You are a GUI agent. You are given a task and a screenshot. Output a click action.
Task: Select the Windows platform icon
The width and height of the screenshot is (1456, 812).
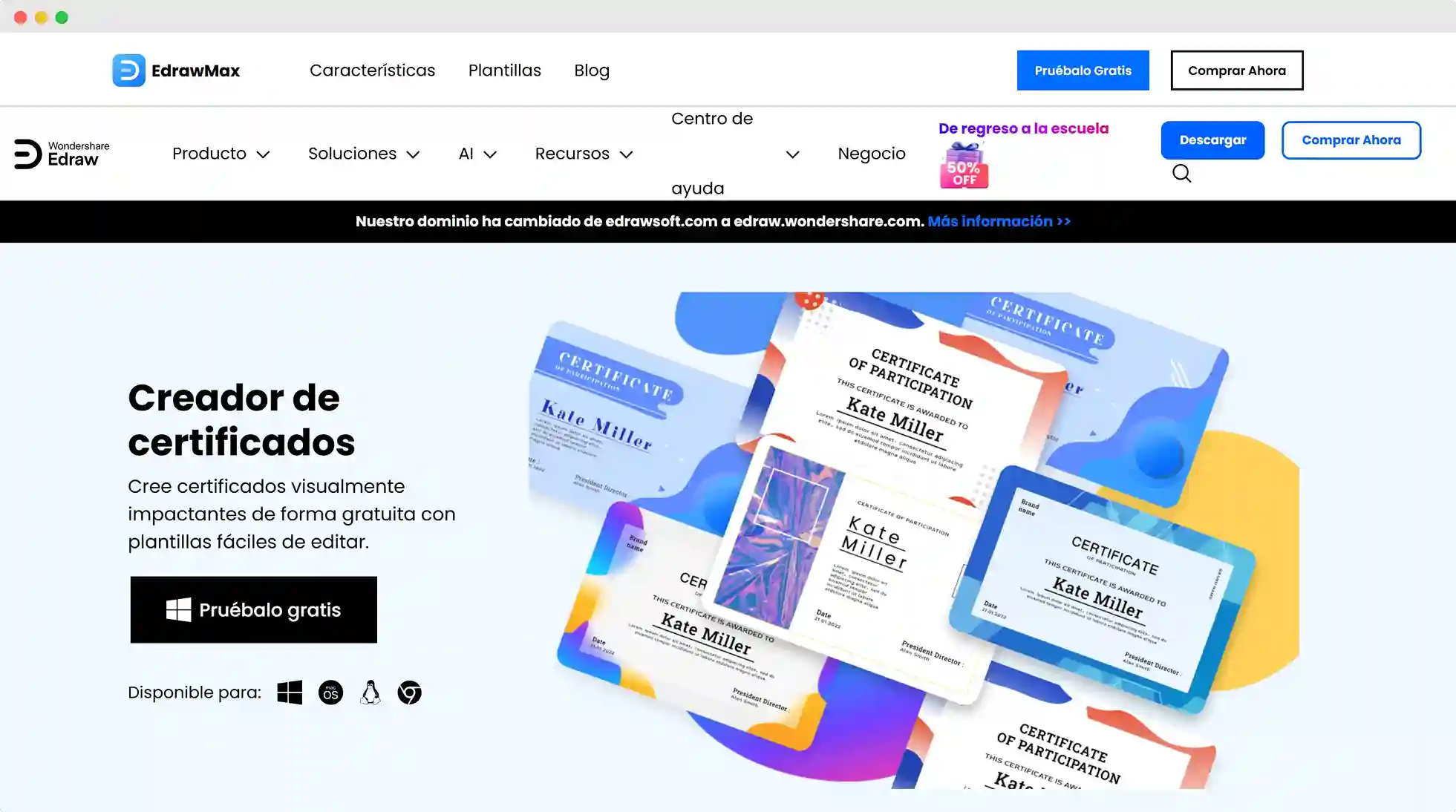coord(290,693)
